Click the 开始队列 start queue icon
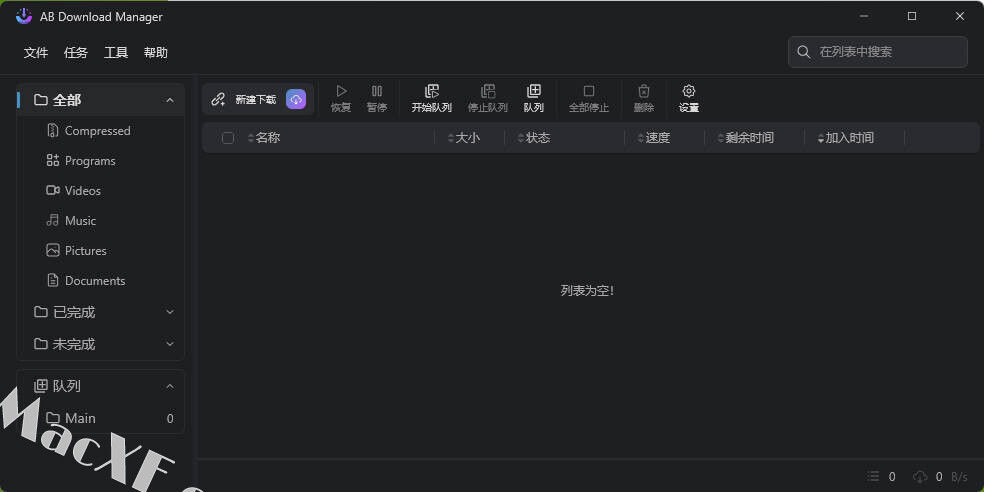The width and height of the screenshot is (984, 492). pos(432,92)
